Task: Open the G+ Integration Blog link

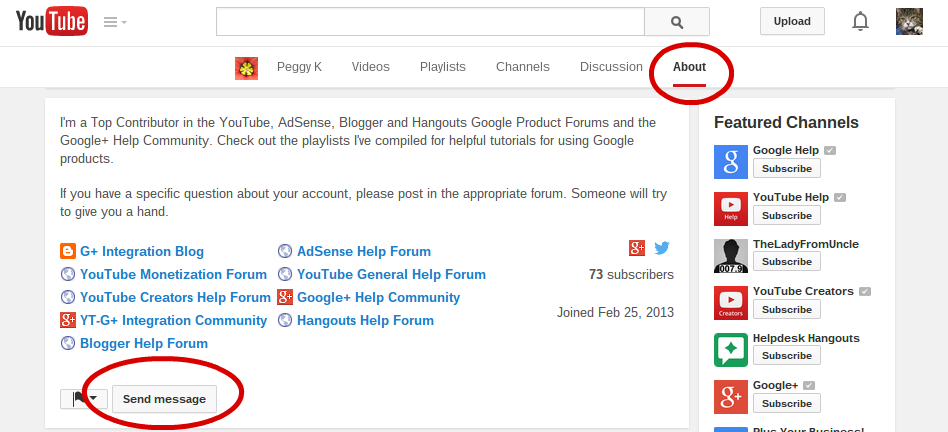Action: [142, 251]
